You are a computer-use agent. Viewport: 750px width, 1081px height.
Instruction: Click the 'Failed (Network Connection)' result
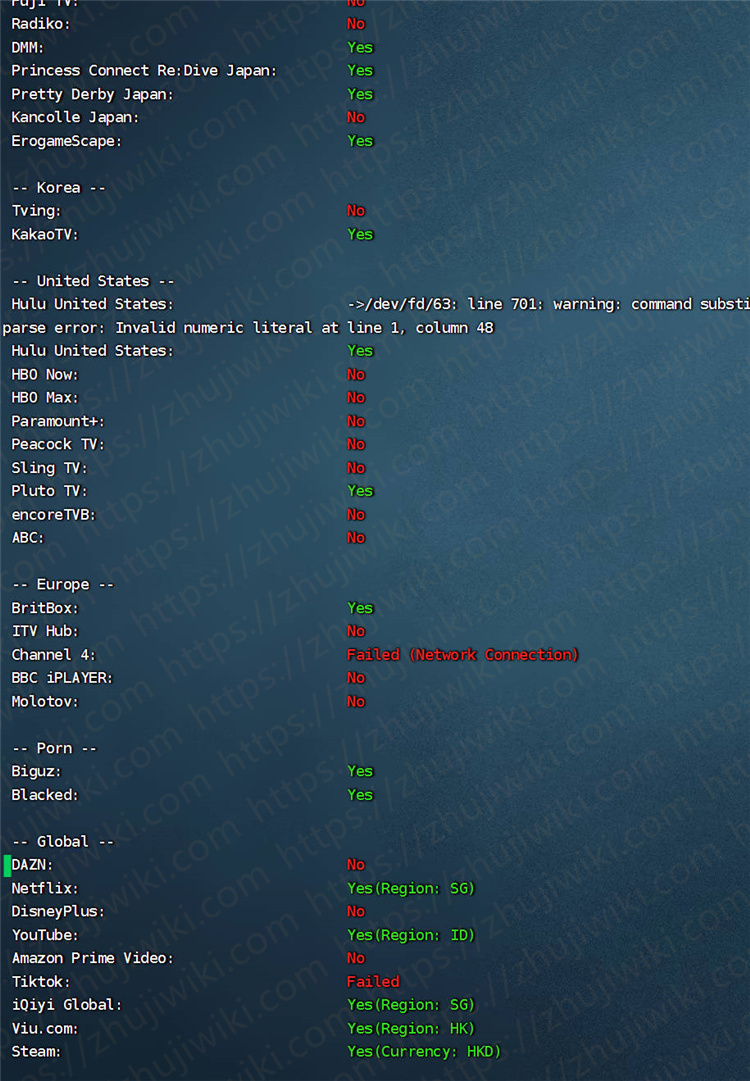[463, 655]
